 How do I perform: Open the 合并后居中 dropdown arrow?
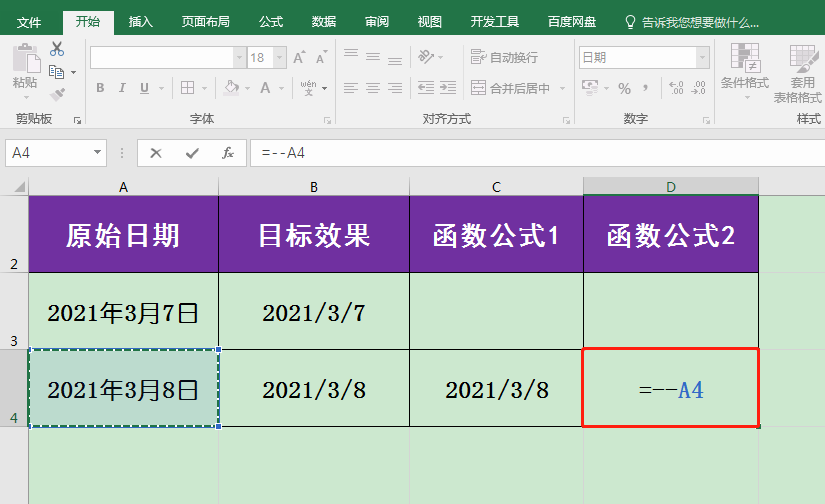point(562,88)
